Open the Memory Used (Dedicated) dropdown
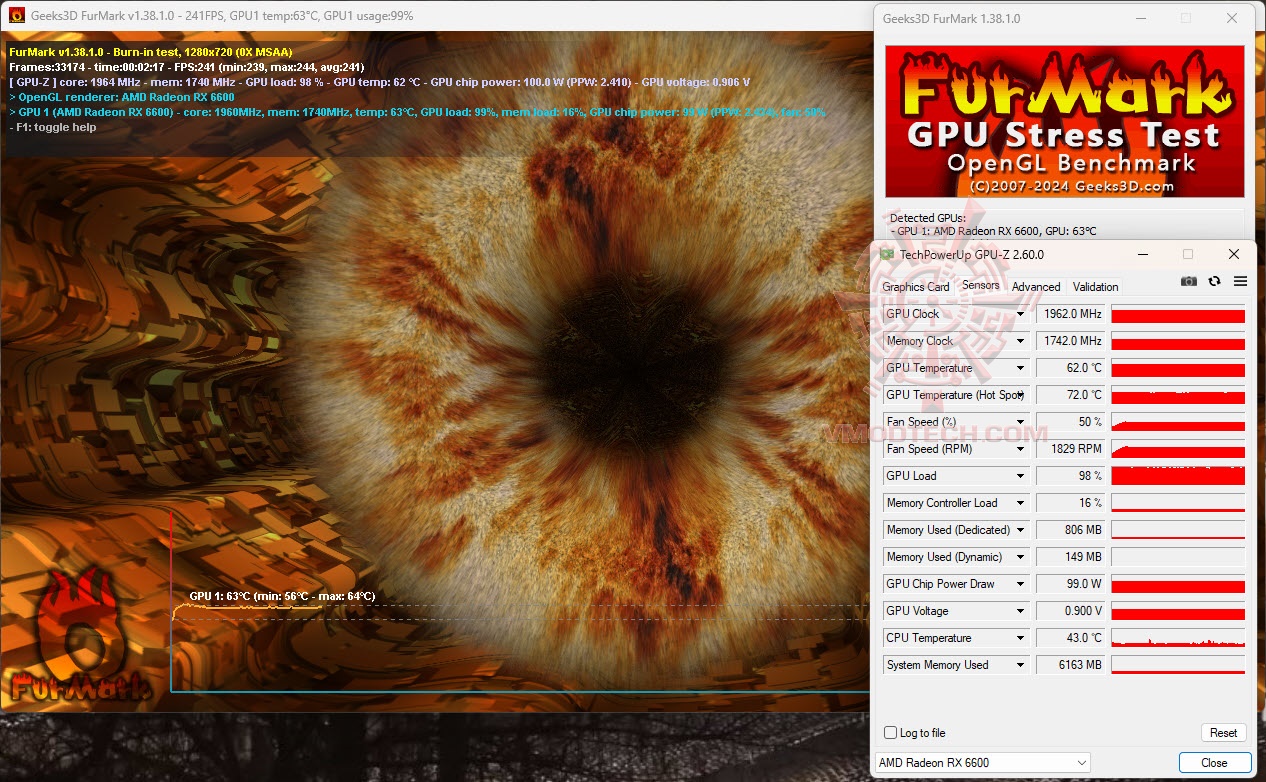1266x782 pixels. pyautogui.click(x=1020, y=530)
